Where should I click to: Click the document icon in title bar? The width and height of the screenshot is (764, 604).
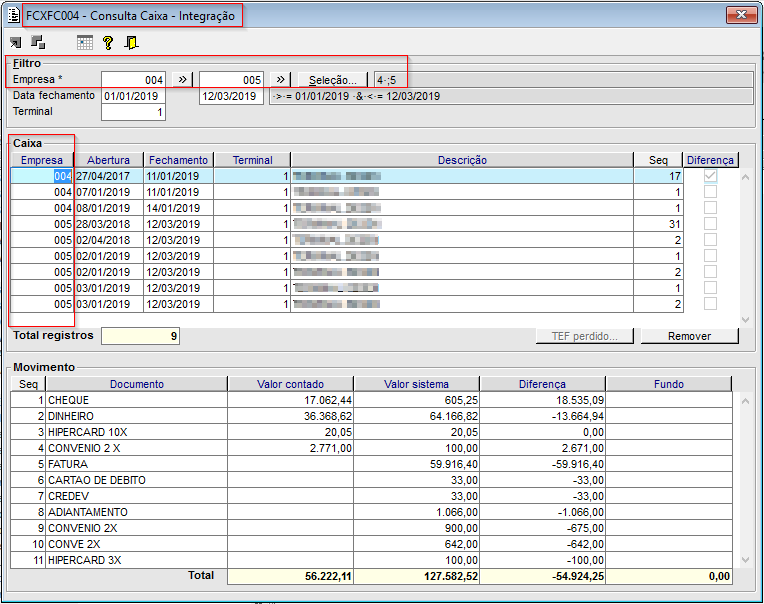14,16
